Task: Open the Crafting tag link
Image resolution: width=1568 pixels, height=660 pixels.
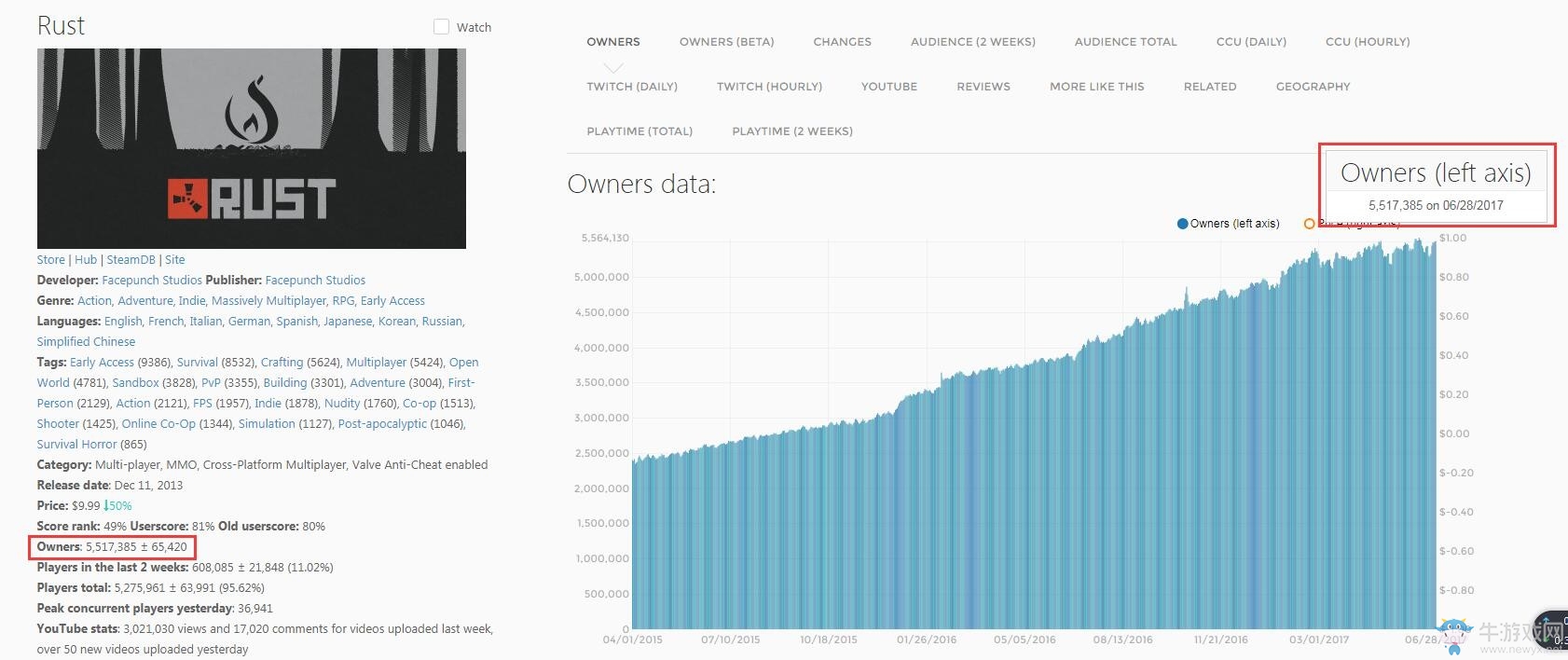Action: [x=282, y=363]
